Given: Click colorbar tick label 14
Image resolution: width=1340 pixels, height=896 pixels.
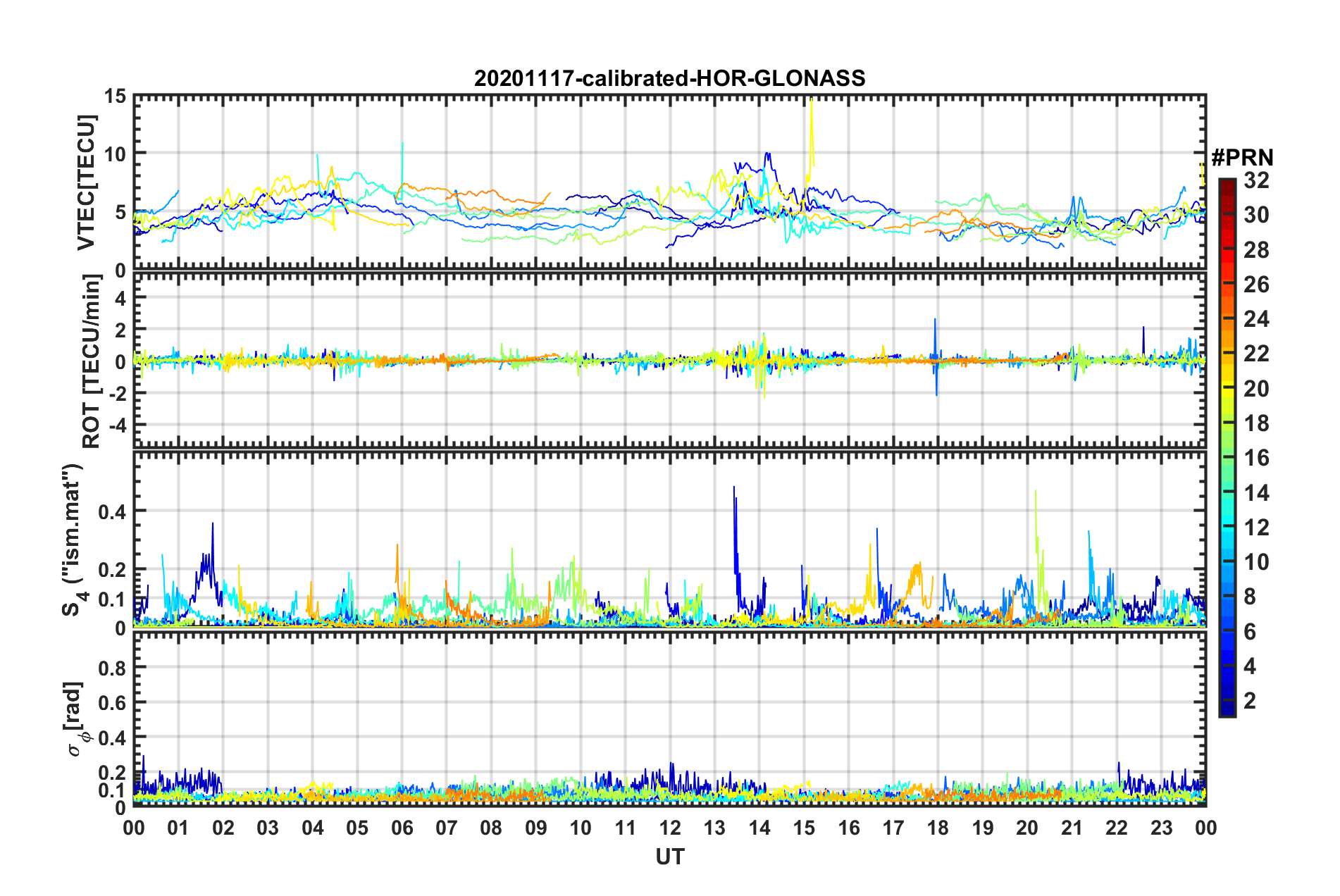Looking at the screenshot, I should [x=1255, y=493].
